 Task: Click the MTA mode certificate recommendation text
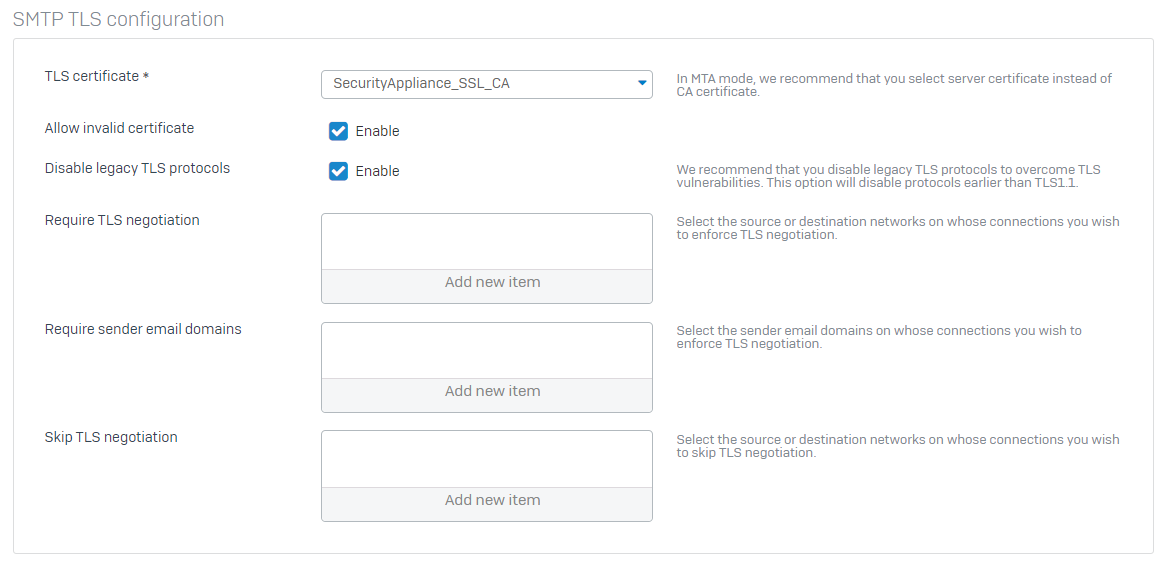click(893, 85)
